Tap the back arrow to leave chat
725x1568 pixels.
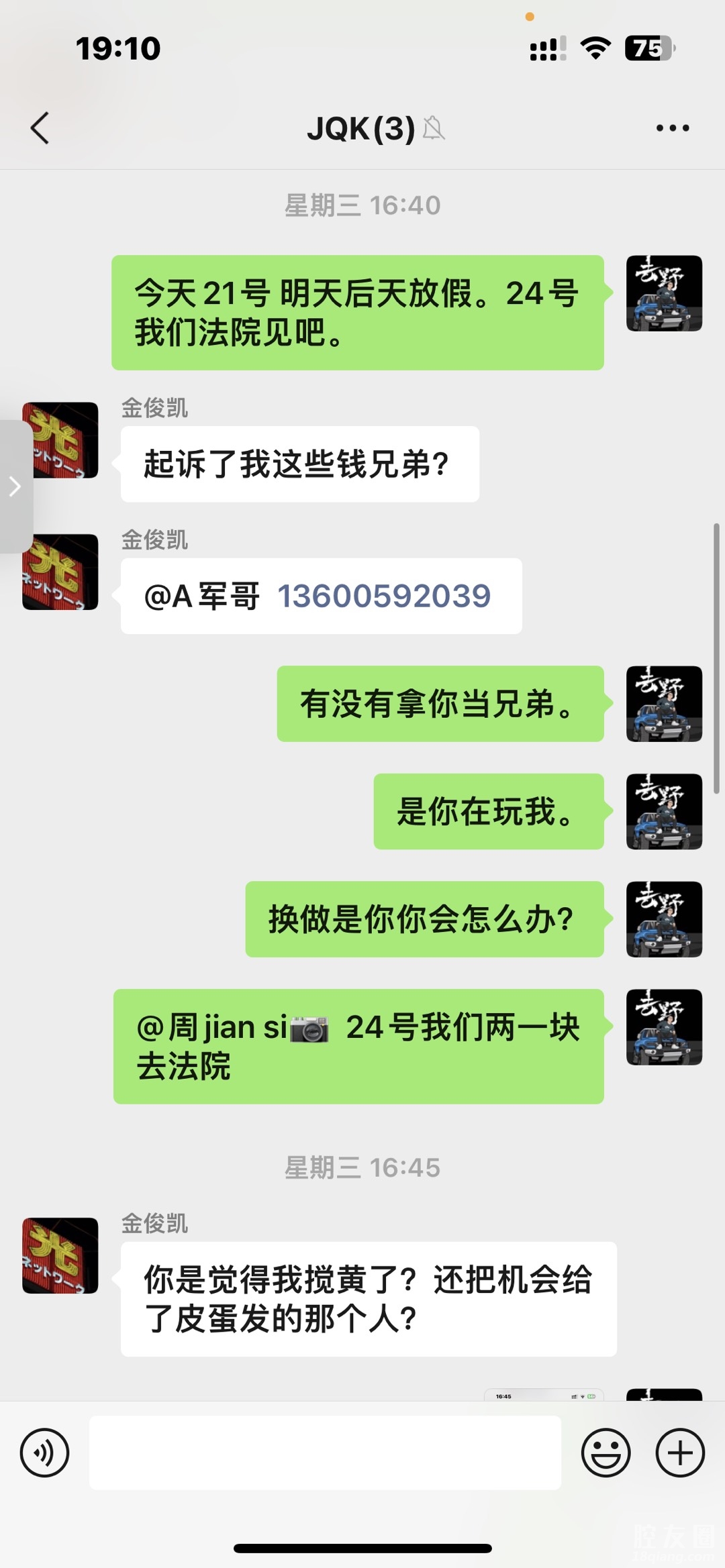[40, 128]
